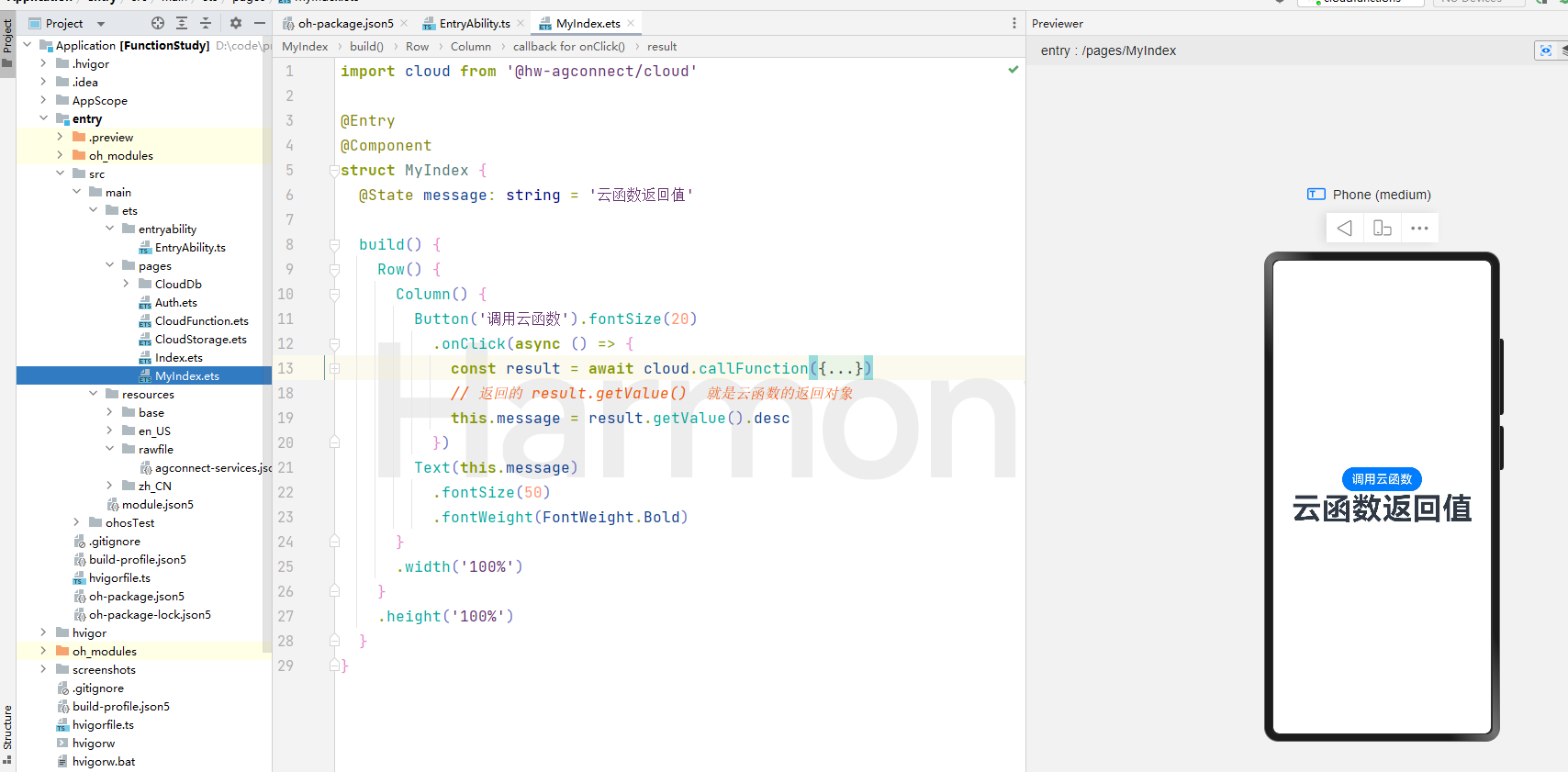This screenshot has width=1568, height=772.
Task: Click the import cloud statement on line 1
Action: click(519, 71)
